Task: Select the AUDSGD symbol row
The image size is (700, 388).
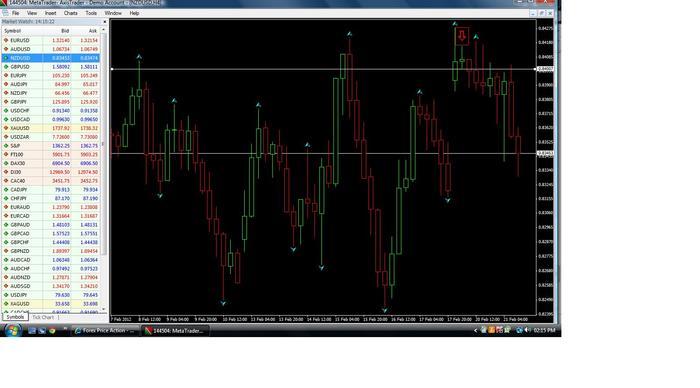Action: (x=51, y=286)
